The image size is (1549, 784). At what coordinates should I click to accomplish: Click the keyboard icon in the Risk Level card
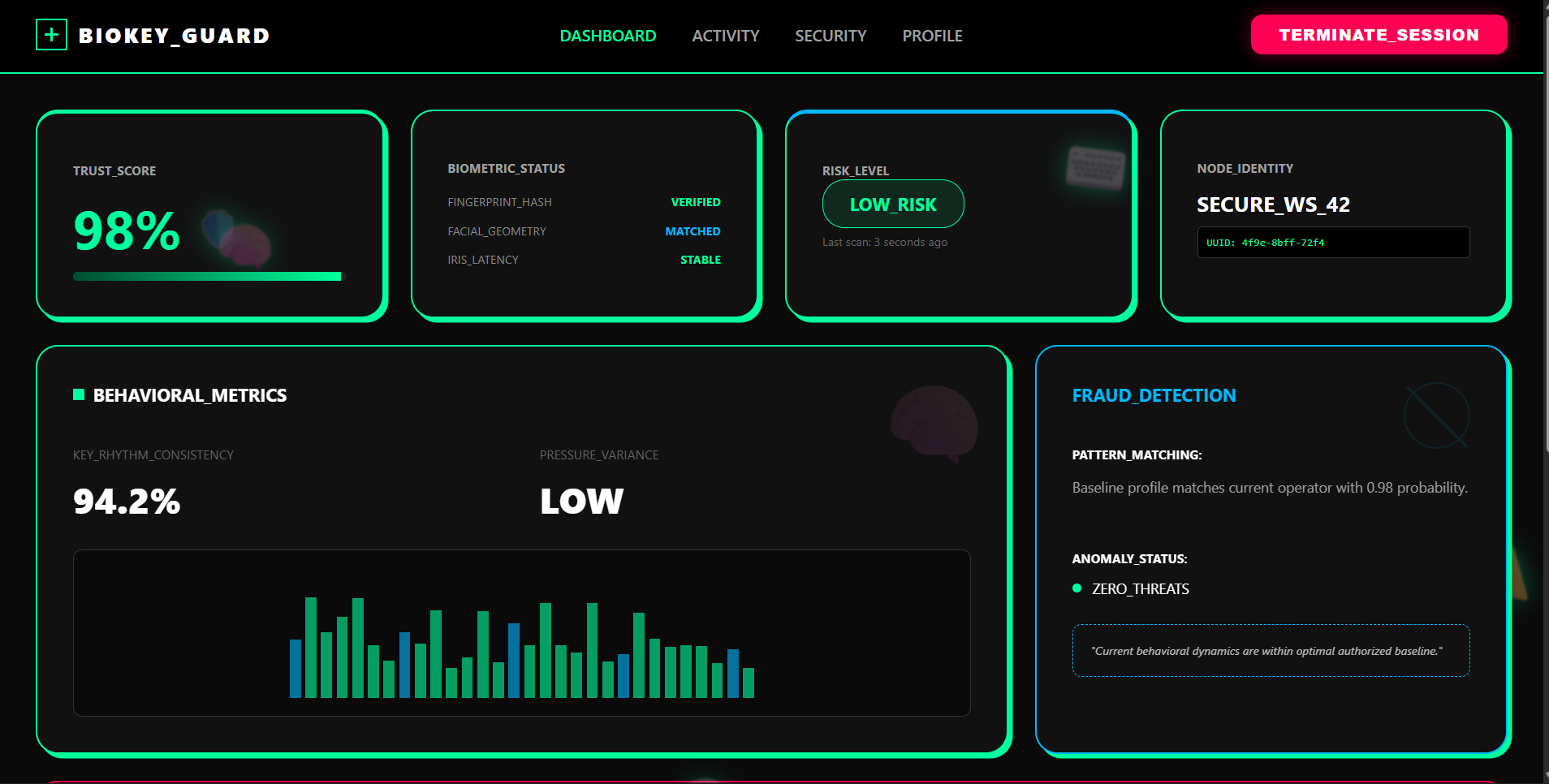click(x=1096, y=168)
